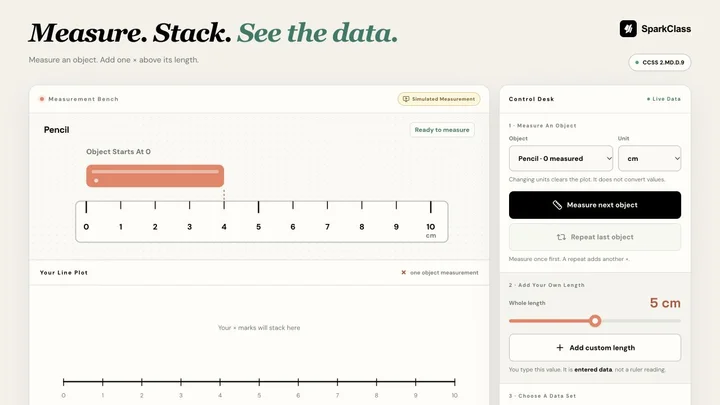Viewport: 720px width, 405px height.
Task: Click the ruler mark labeled 7
Action: coord(327,227)
